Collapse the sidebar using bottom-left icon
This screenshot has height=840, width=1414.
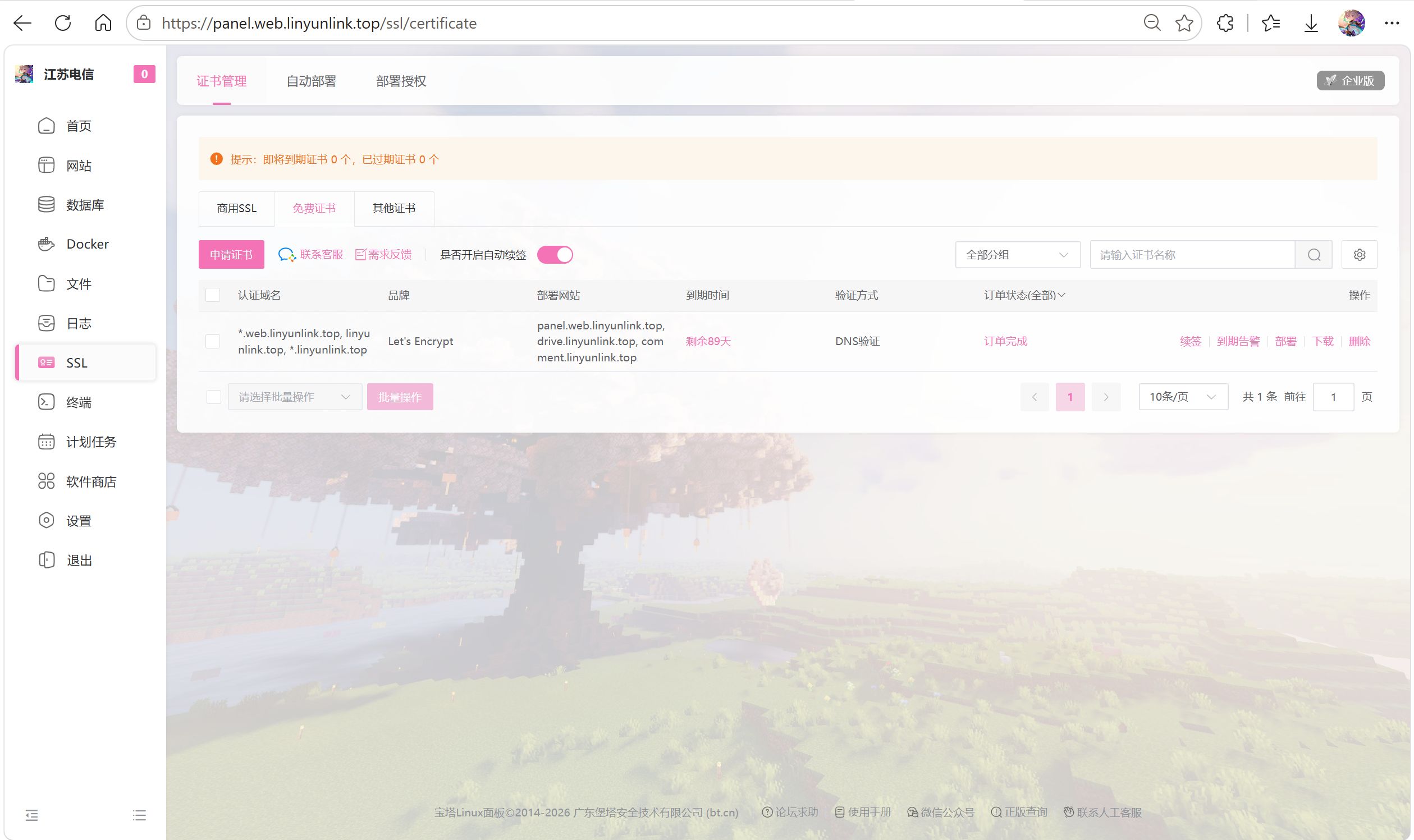coord(31,815)
